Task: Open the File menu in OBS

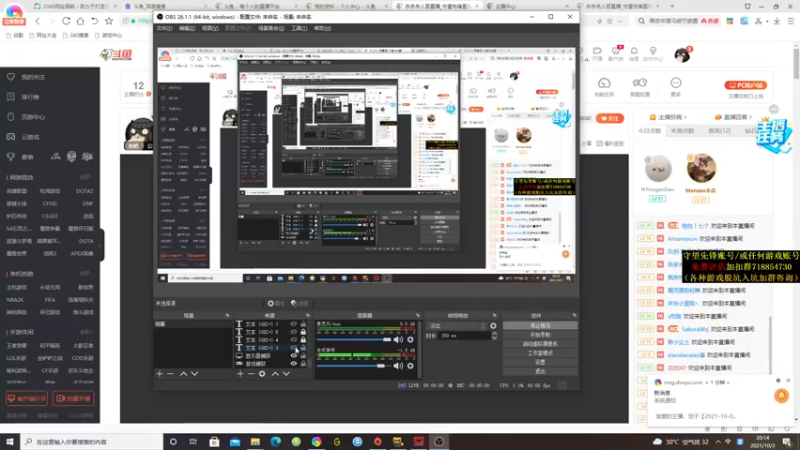Action: click(x=164, y=29)
